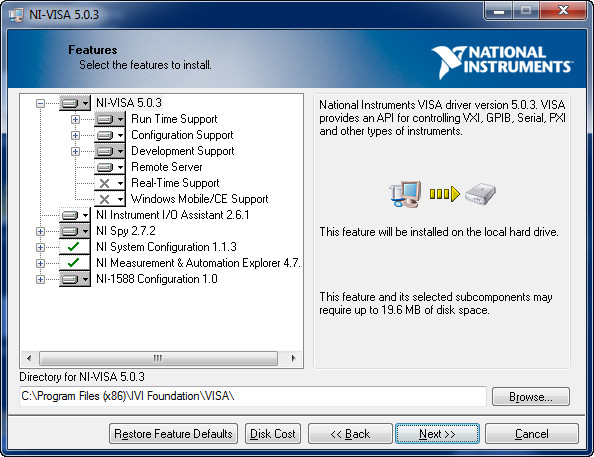The height and width of the screenshot is (457, 594).
Task: Close the NI-VISA installer window
Action: point(563,11)
